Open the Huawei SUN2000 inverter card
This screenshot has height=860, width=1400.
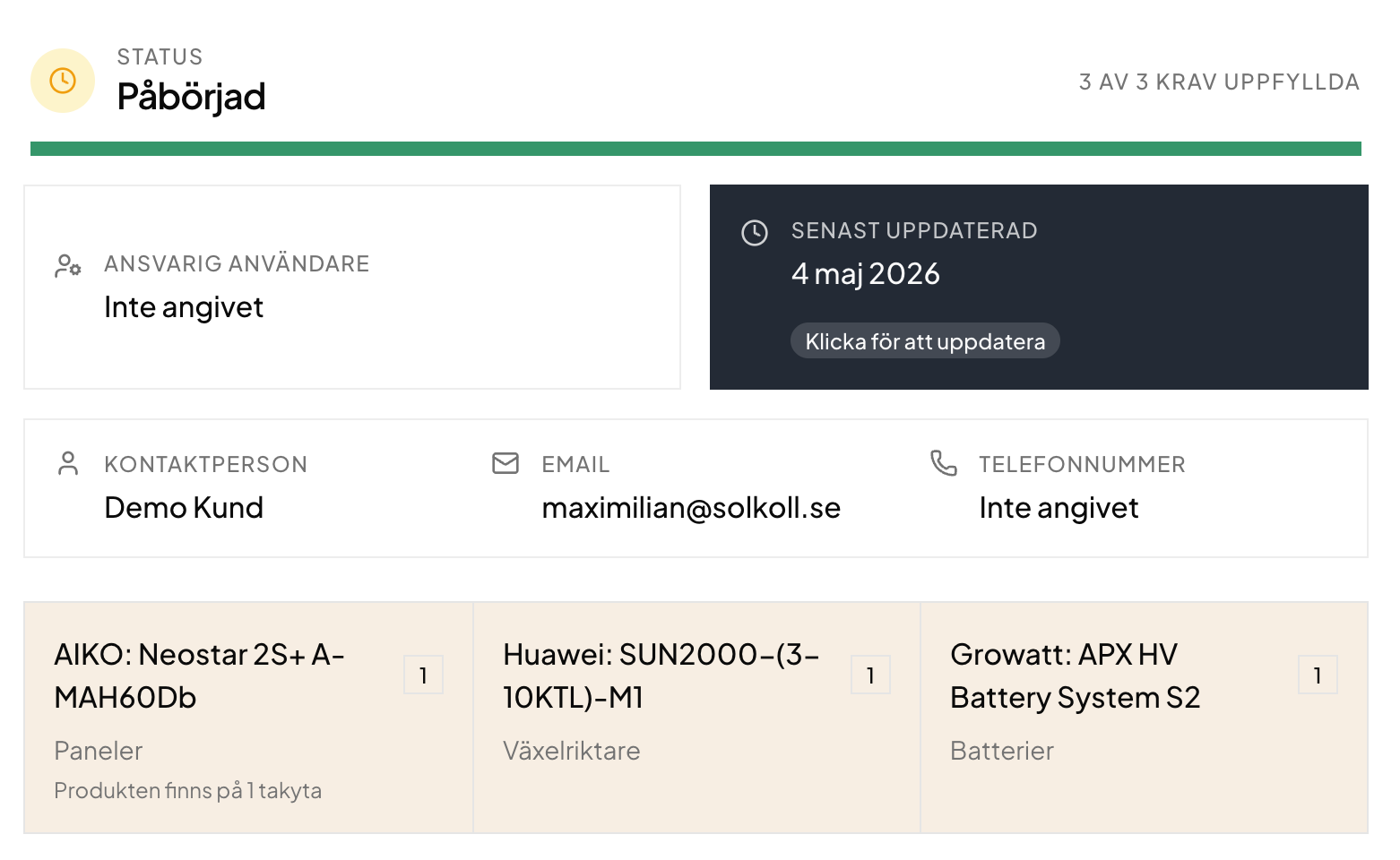pos(696,718)
